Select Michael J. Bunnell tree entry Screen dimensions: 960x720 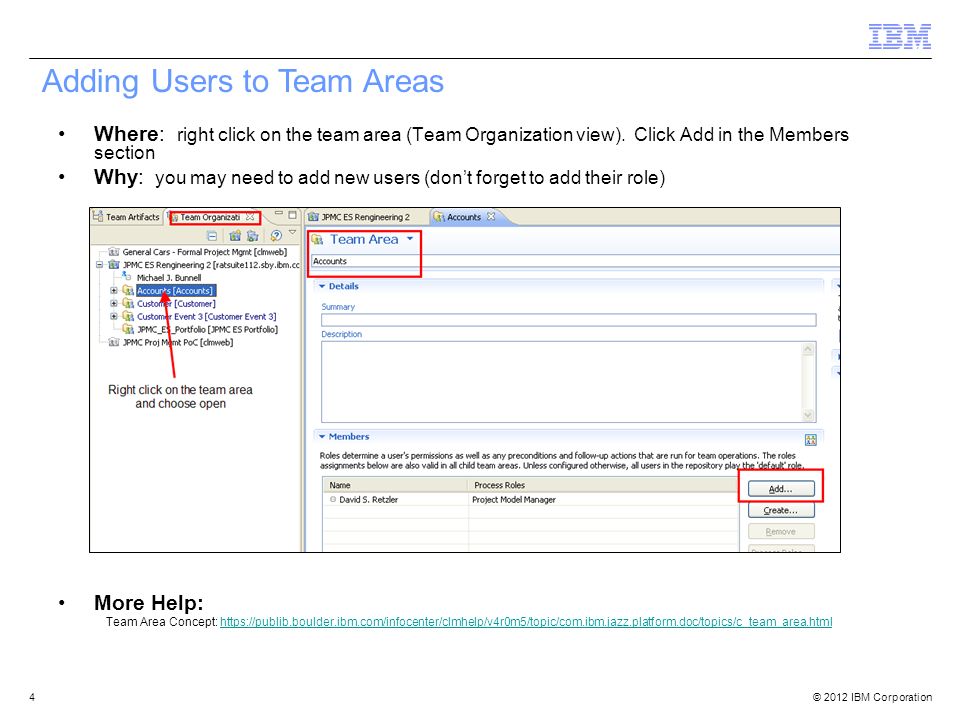(169, 278)
